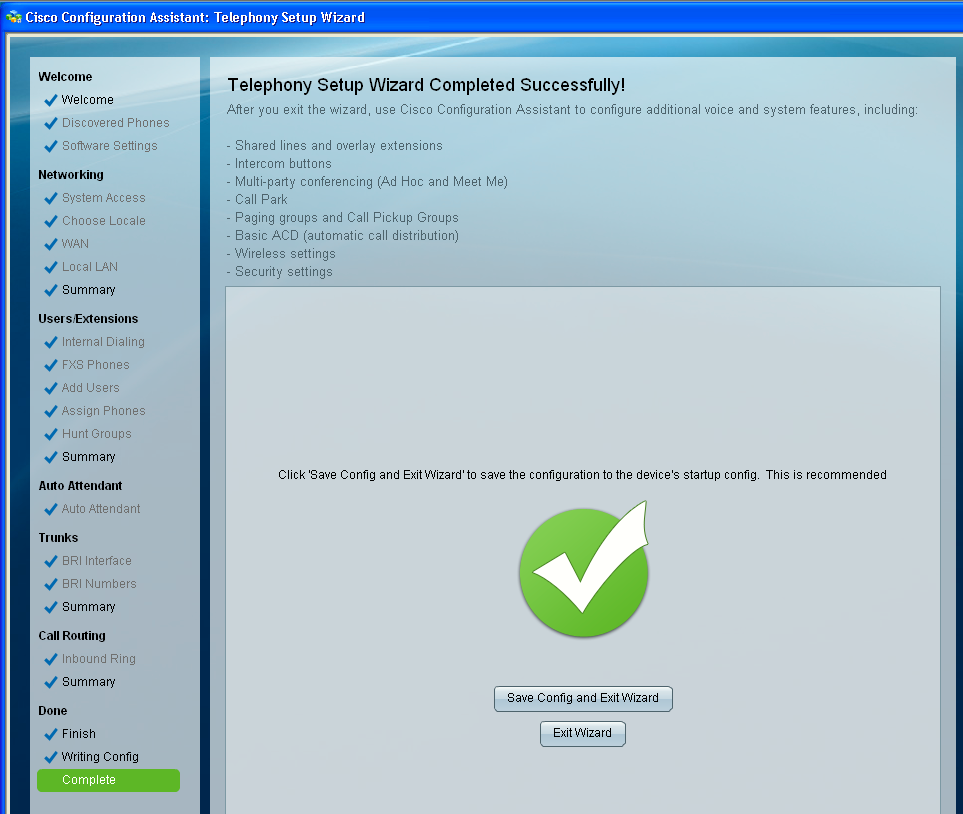This screenshot has width=963, height=814.
Task: Jump to the WAN step
Action: [75, 244]
